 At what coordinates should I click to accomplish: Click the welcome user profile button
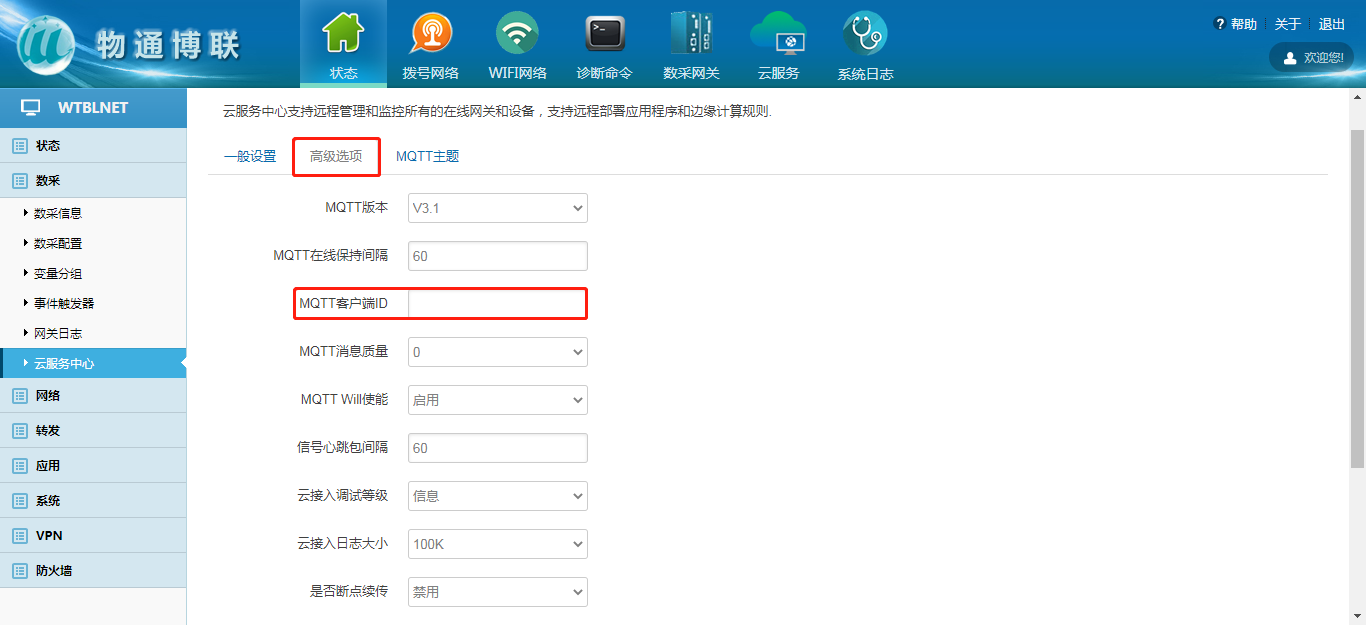pyautogui.click(x=1311, y=57)
